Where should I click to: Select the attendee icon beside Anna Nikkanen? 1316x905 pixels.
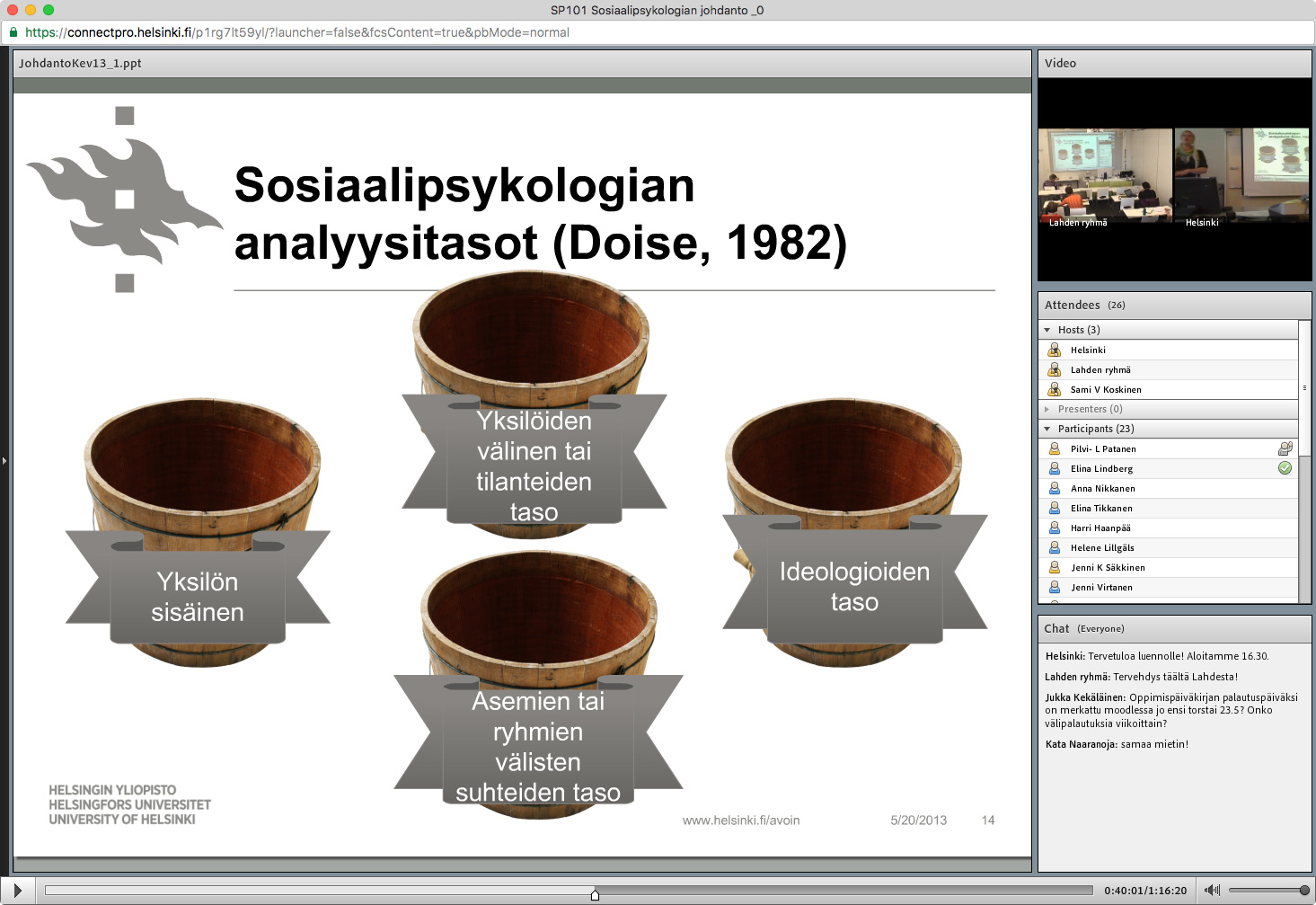click(x=1053, y=488)
